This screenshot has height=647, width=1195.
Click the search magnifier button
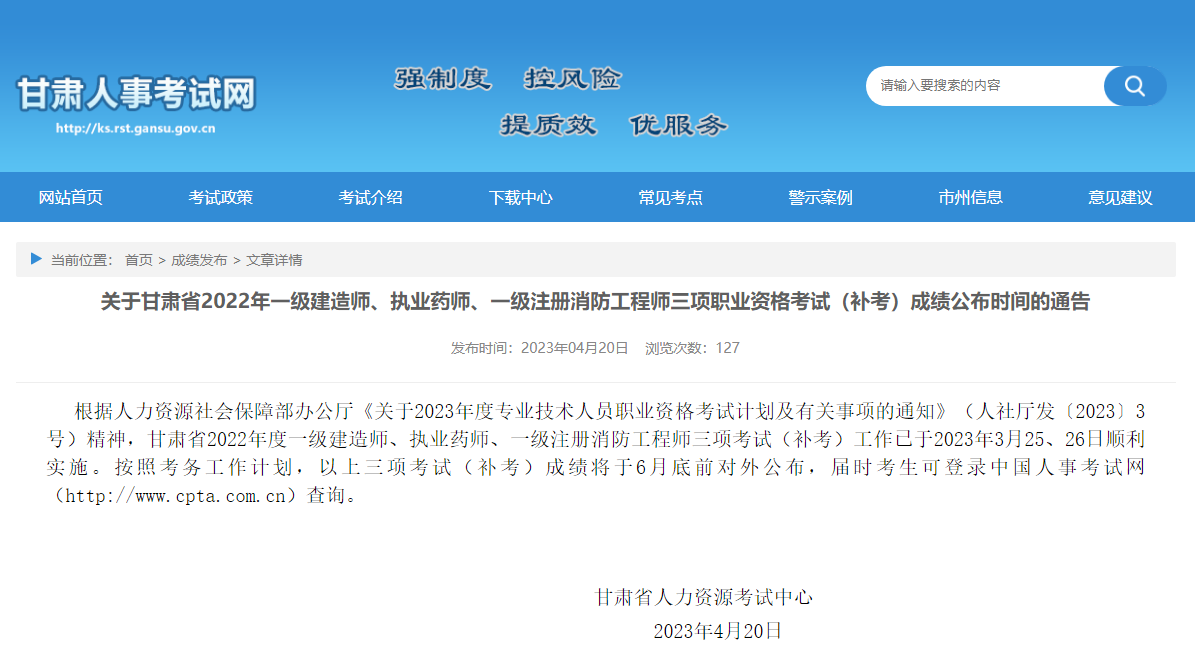pyautogui.click(x=1134, y=86)
